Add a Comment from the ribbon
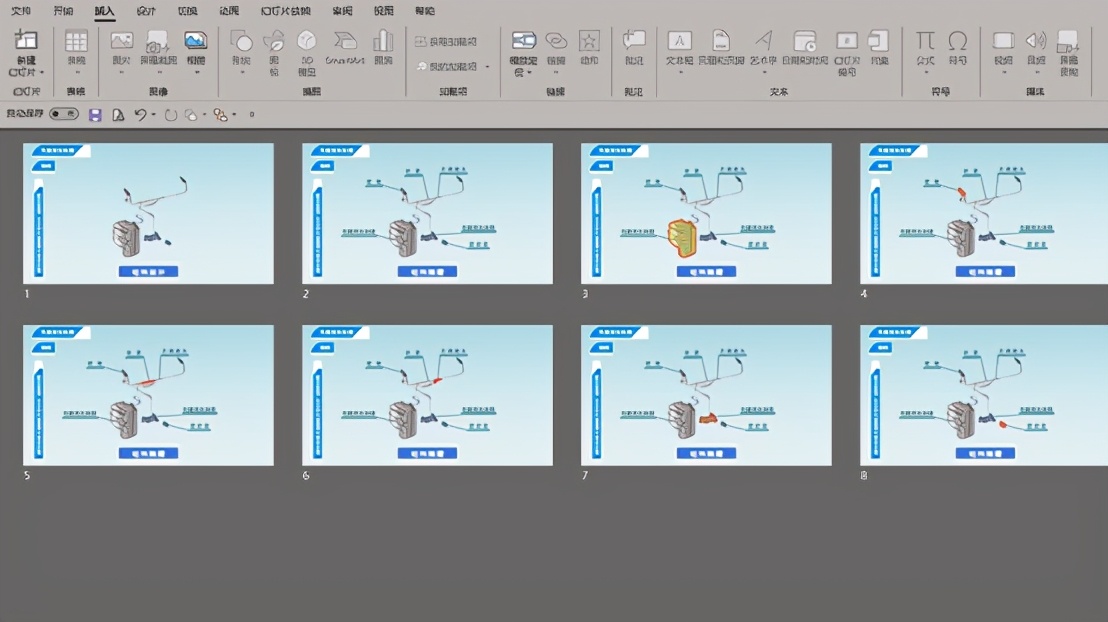 pyautogui.click(x=634, y=40)
